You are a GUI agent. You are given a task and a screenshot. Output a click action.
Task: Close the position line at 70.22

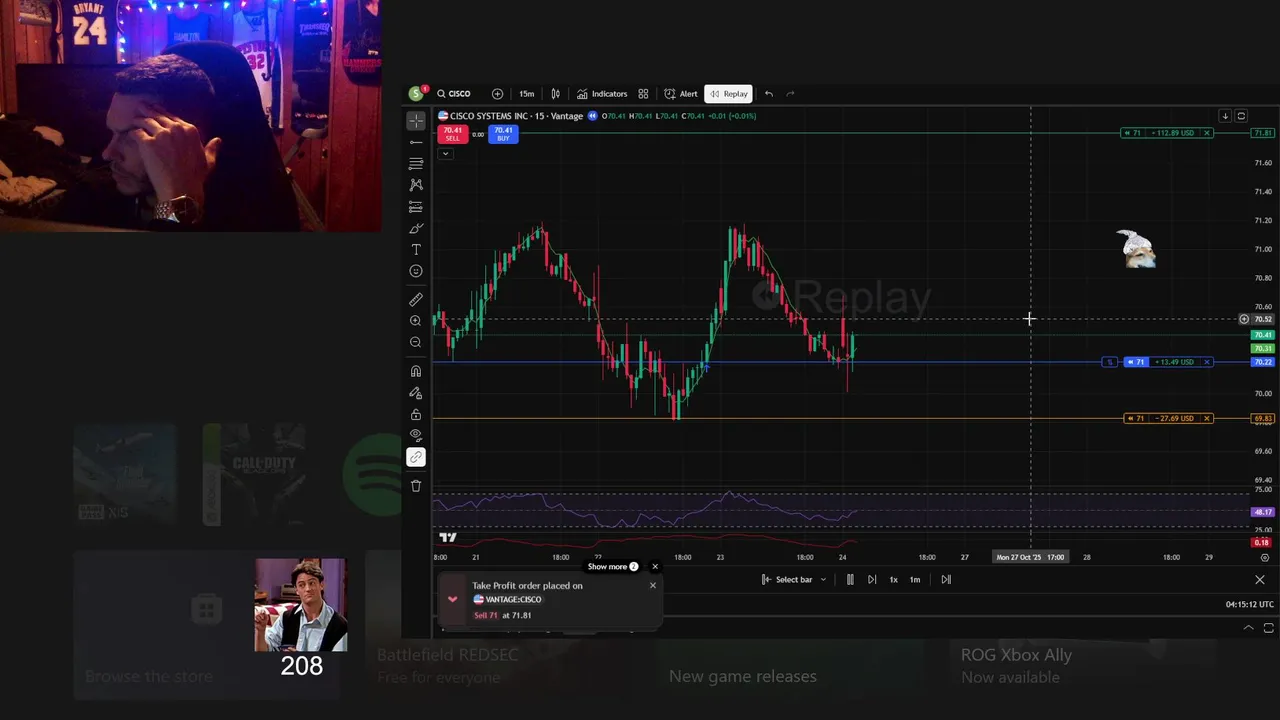[x=1207, y=362]
